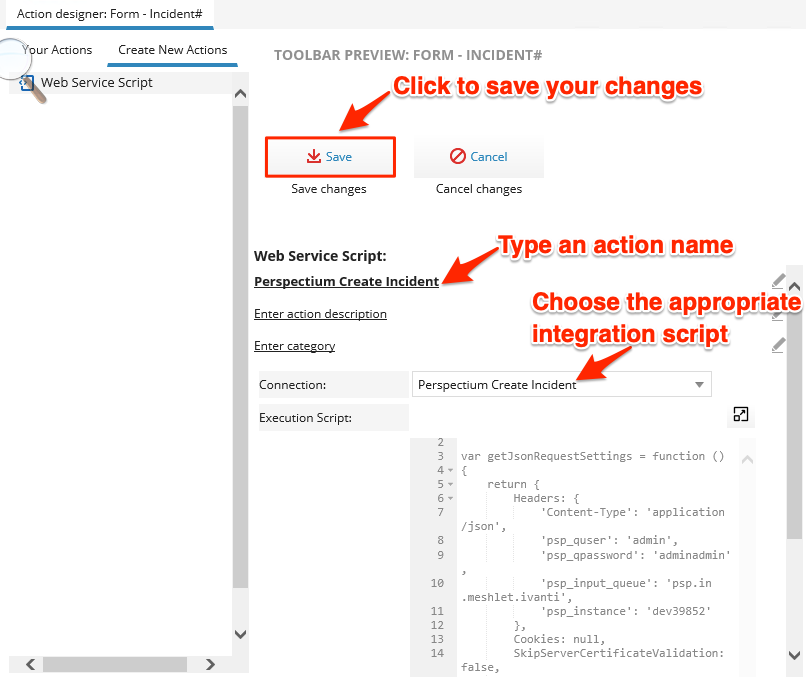This screenshot has width=812, height=677.
Task: Click the 'return {' code line
Action: click(x=513, y=484)
